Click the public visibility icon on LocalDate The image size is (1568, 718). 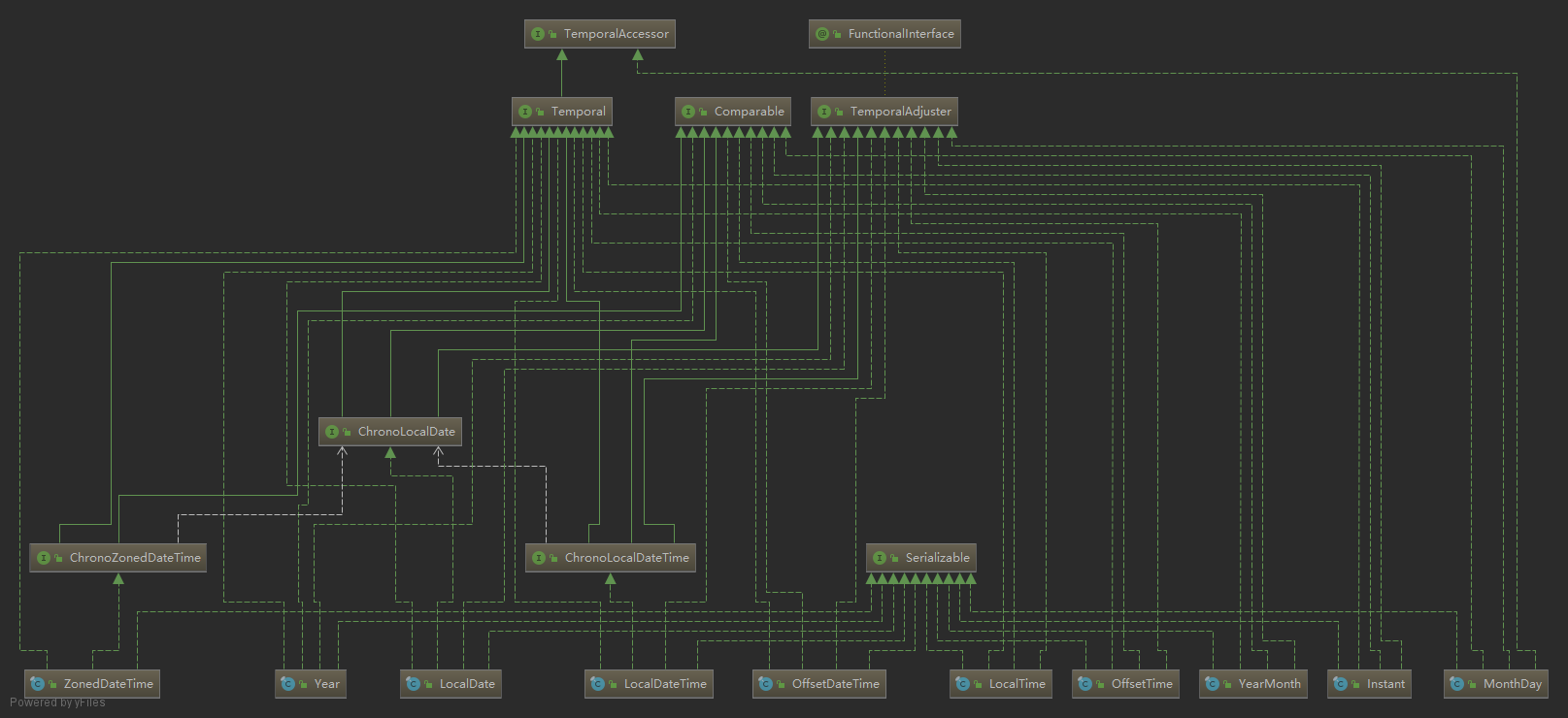click(429, 685)
